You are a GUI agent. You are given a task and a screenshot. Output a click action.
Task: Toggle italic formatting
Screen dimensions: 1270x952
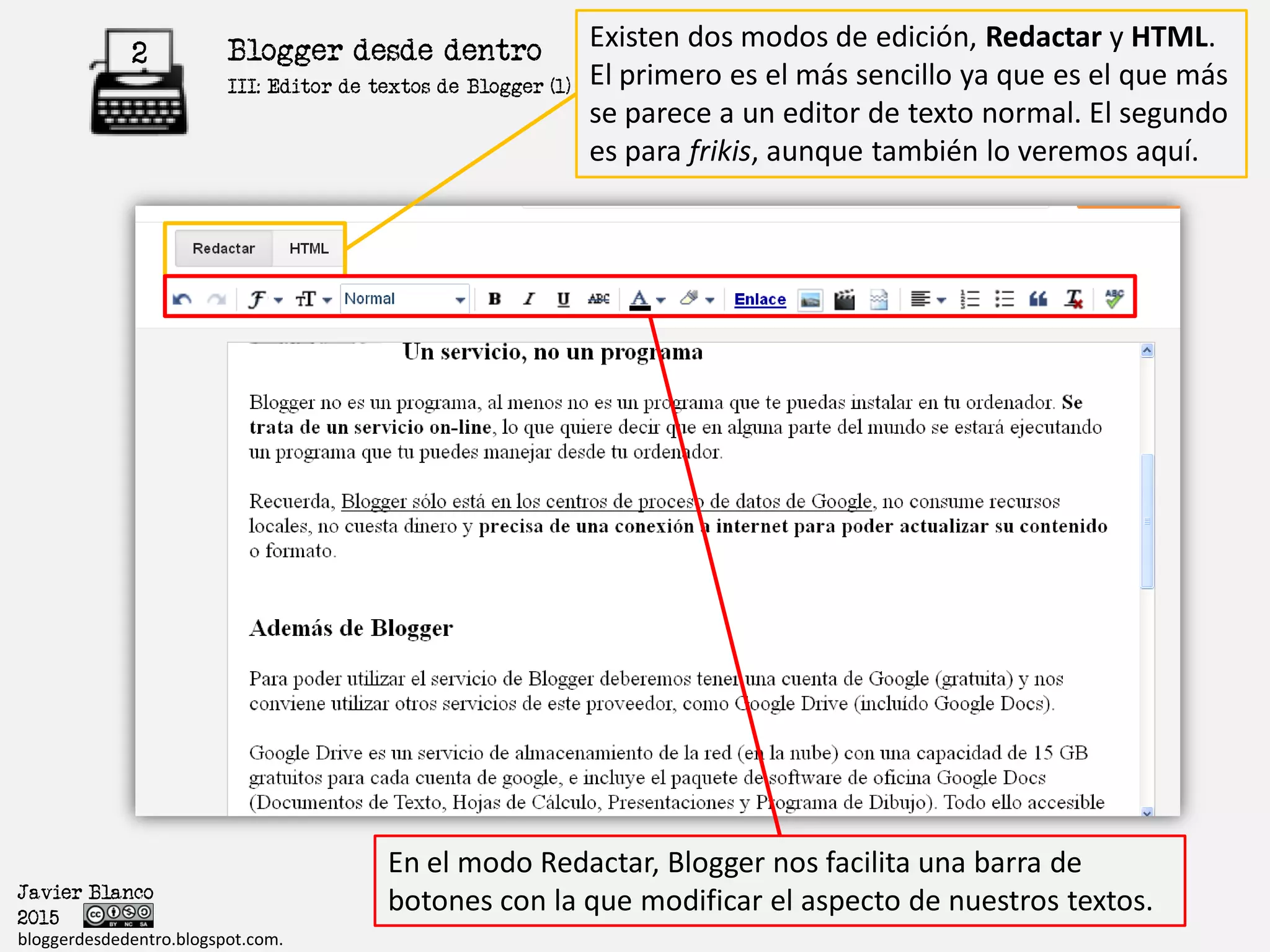point(528,299)
